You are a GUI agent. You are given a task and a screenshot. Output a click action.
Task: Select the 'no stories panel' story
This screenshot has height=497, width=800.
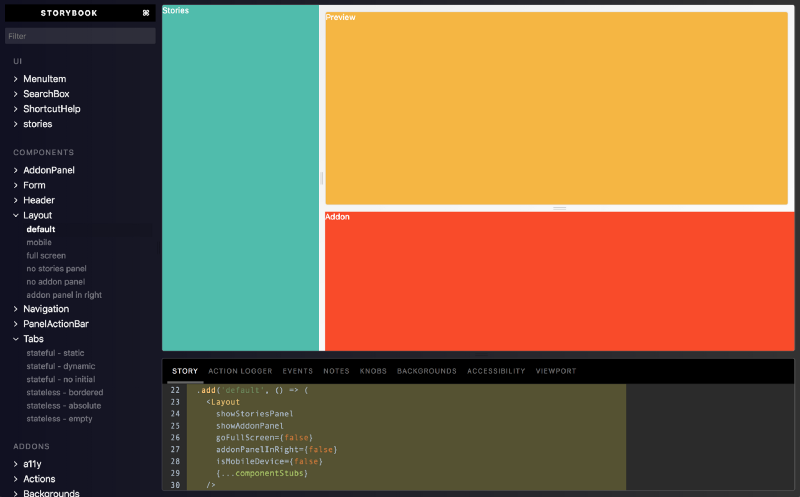[56, 268]
